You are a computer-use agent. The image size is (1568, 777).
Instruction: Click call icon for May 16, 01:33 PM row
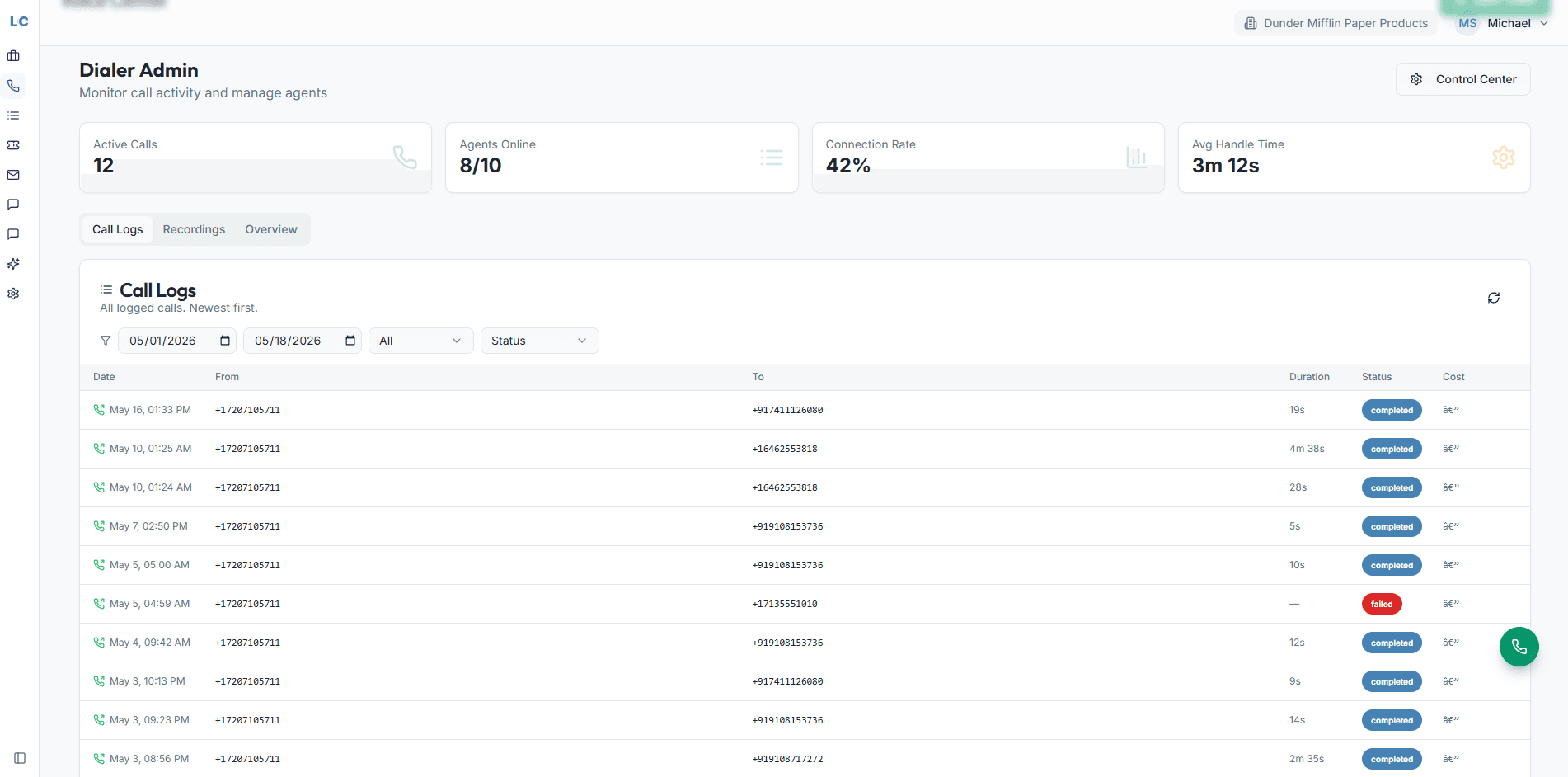pos(99,410)
